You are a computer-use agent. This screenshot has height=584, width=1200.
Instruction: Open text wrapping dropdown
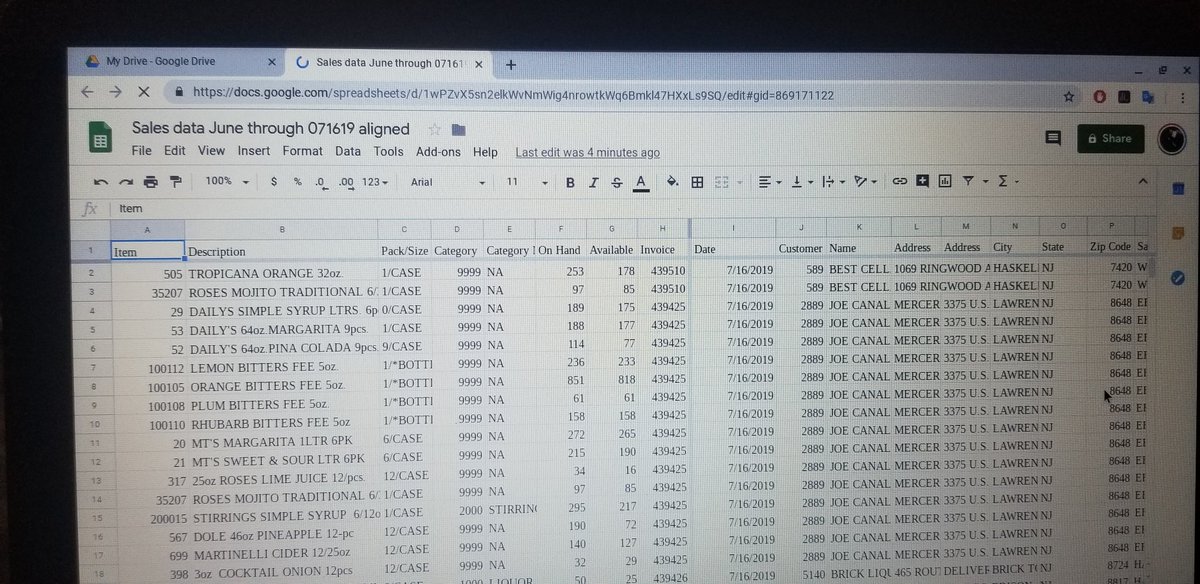tap(832, 182)
